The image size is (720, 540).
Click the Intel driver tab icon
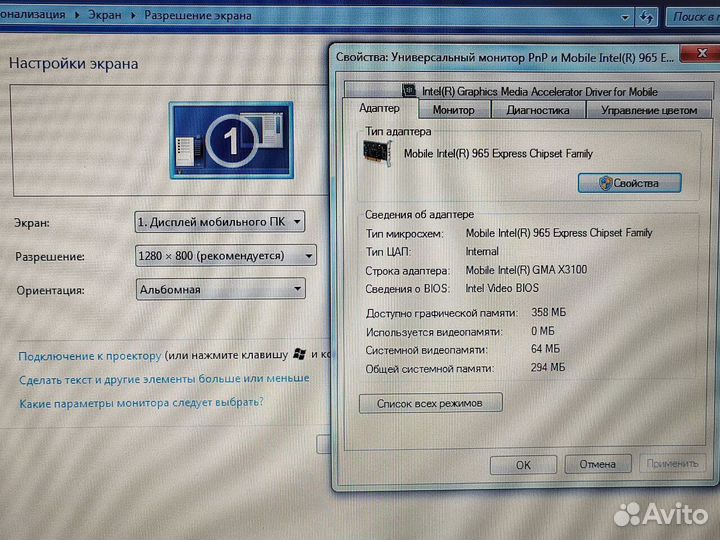(409, 90)
